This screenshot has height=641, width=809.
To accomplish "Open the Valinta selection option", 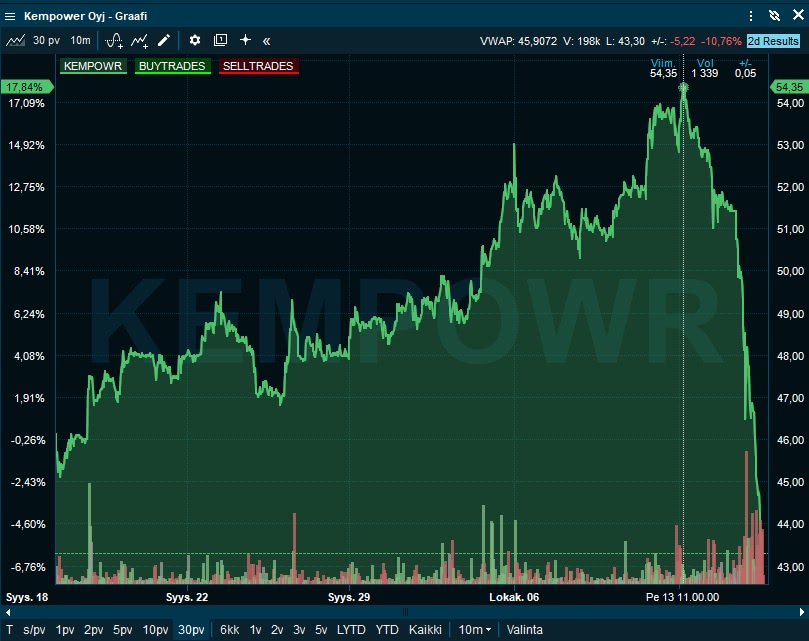I will pyautogui.click(x=525, y=630).
